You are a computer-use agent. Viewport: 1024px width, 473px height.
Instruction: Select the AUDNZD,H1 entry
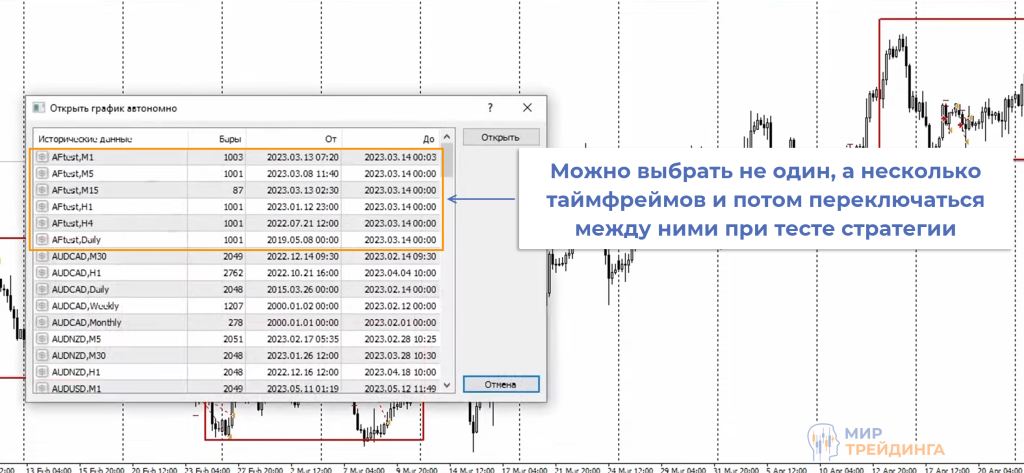point(237,372)
